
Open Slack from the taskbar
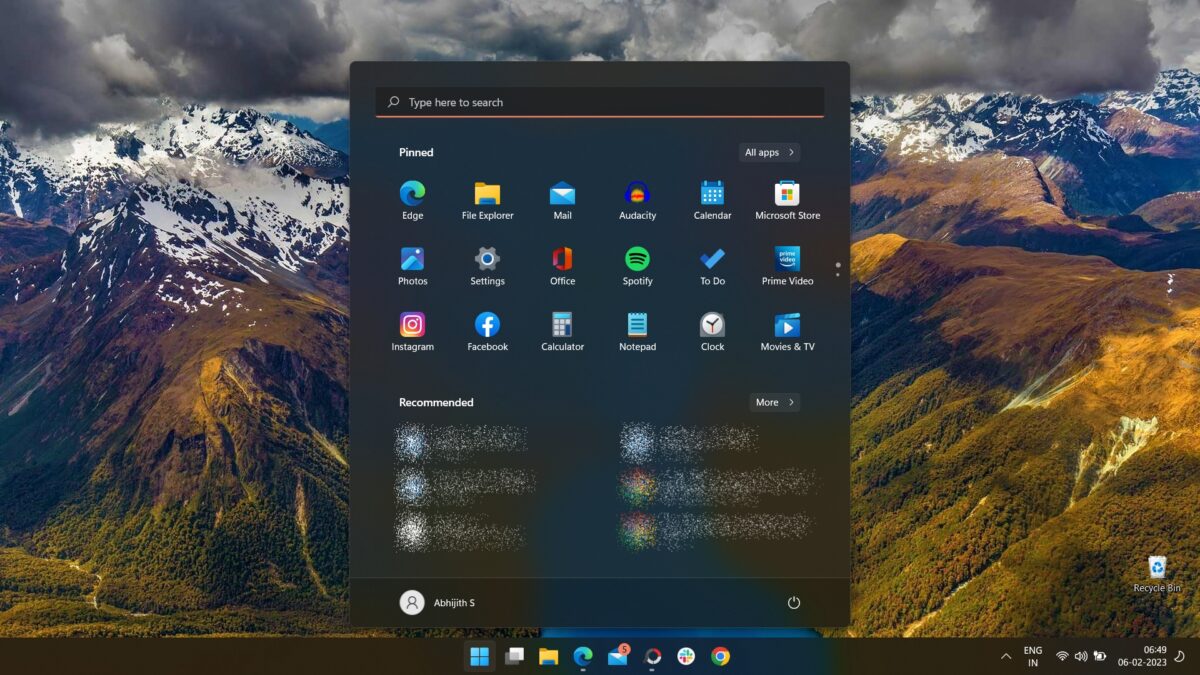pos(686,656)
